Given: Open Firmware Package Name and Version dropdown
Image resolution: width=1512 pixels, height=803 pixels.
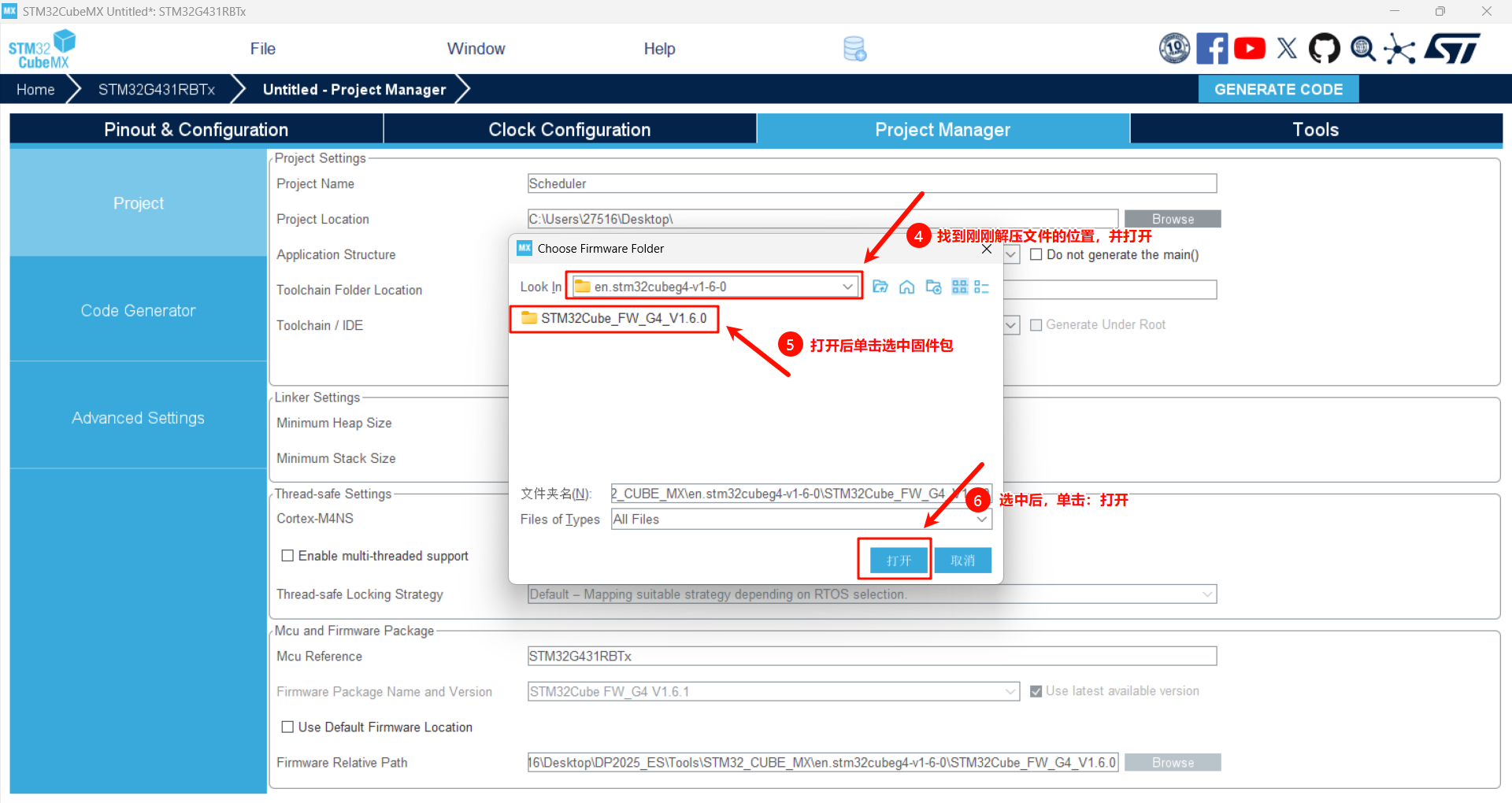Looking at the screenshot, I should pos(1010,692).
